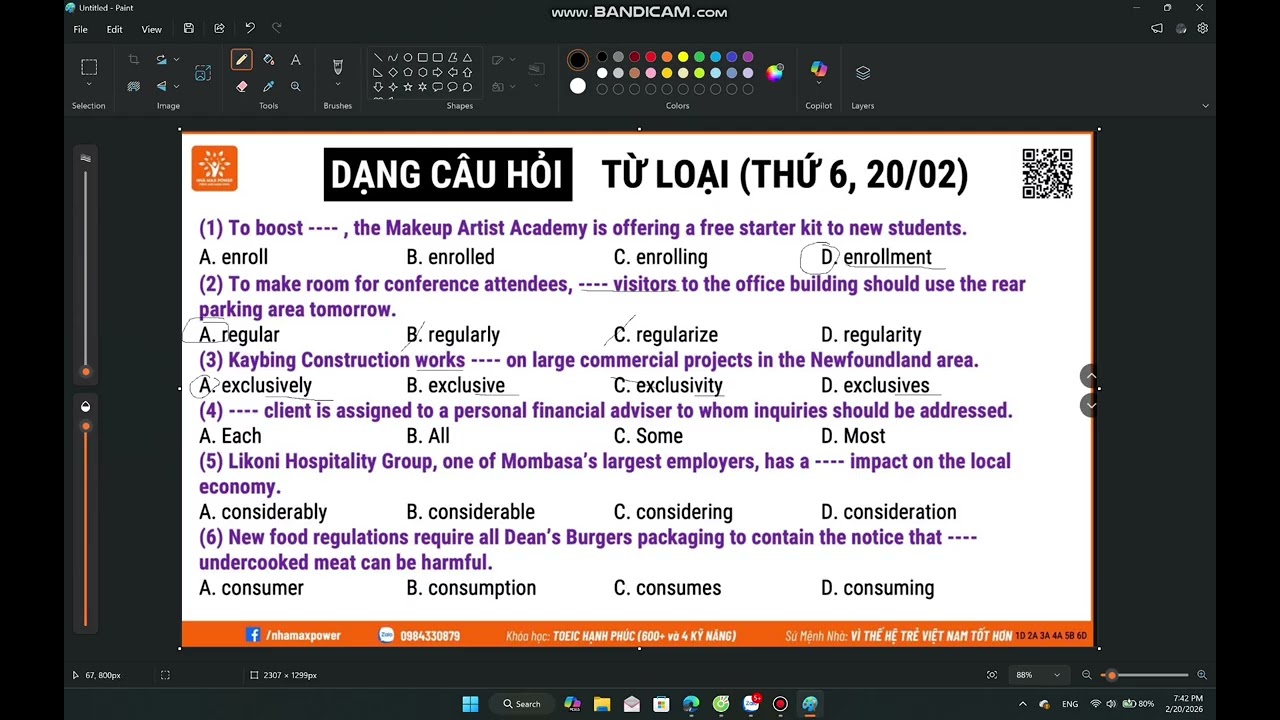Image resolution: width=1280 pixels, height=720 pixels.
Task: Click the taskbar Search box
Action: (x=522, y=704)
